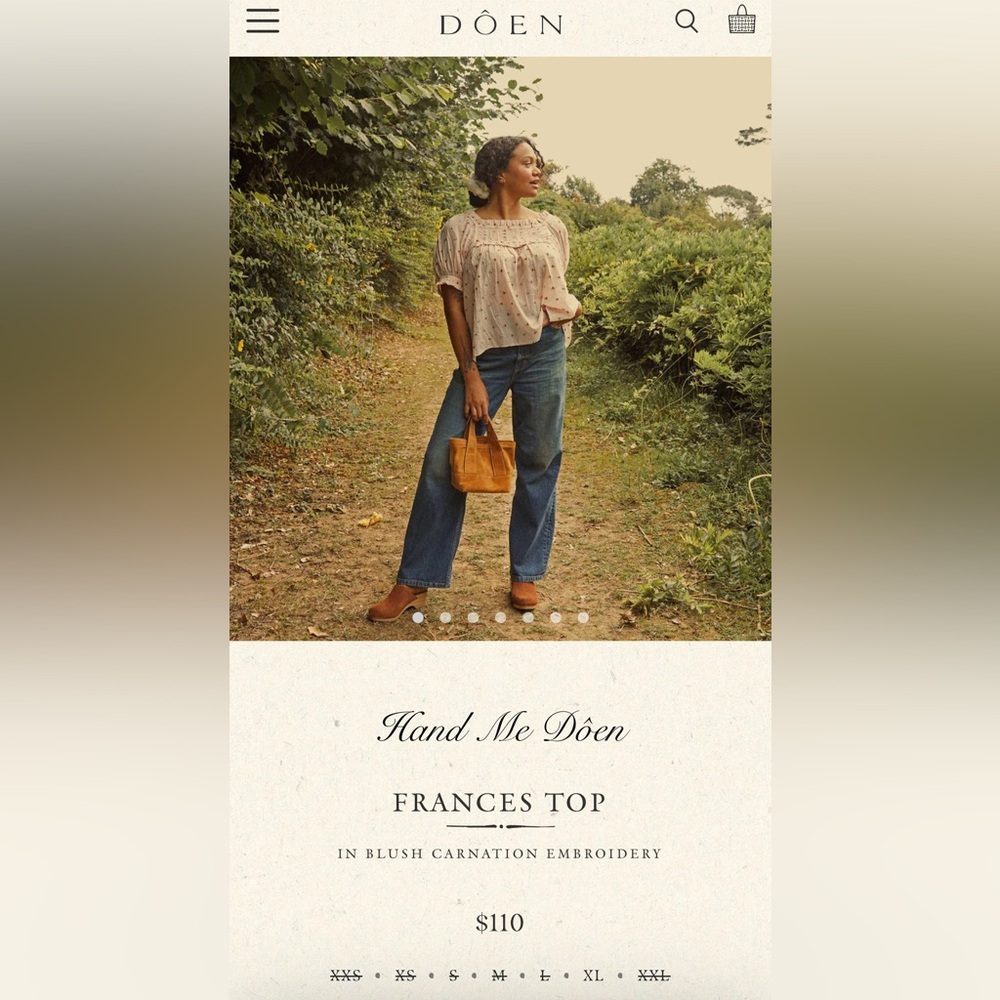This screenshot has width=1000, height=1000.
Task: Open the search magnifier icon
Action: tap(687, 21)
